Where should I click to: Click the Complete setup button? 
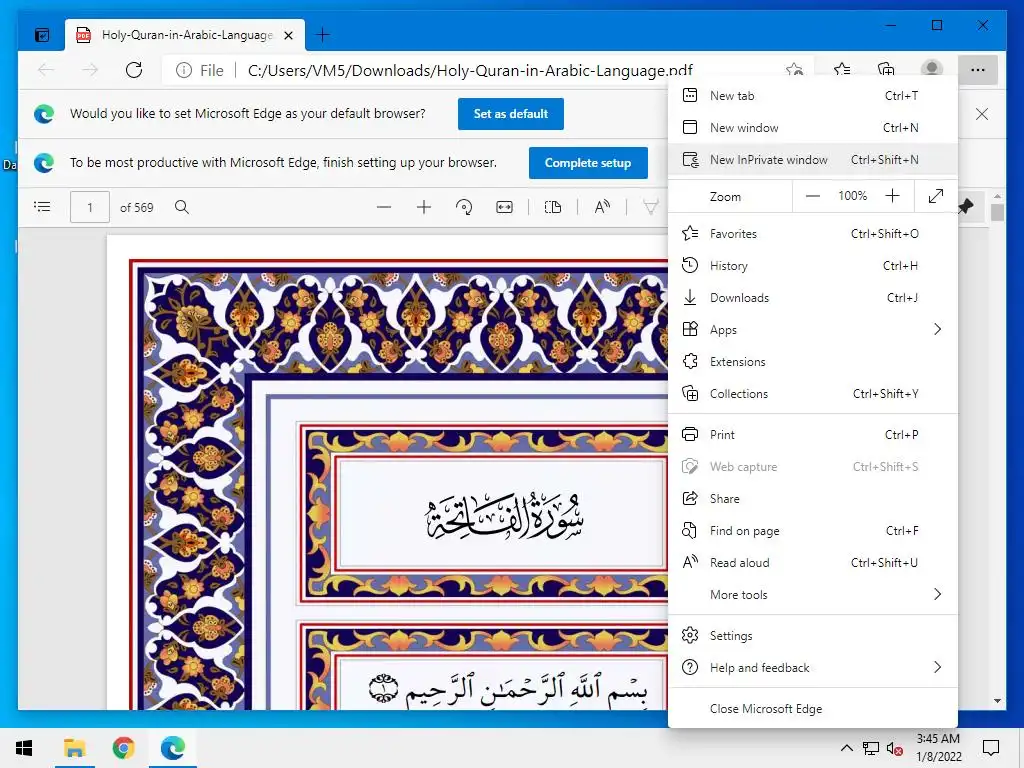(588, 163)
